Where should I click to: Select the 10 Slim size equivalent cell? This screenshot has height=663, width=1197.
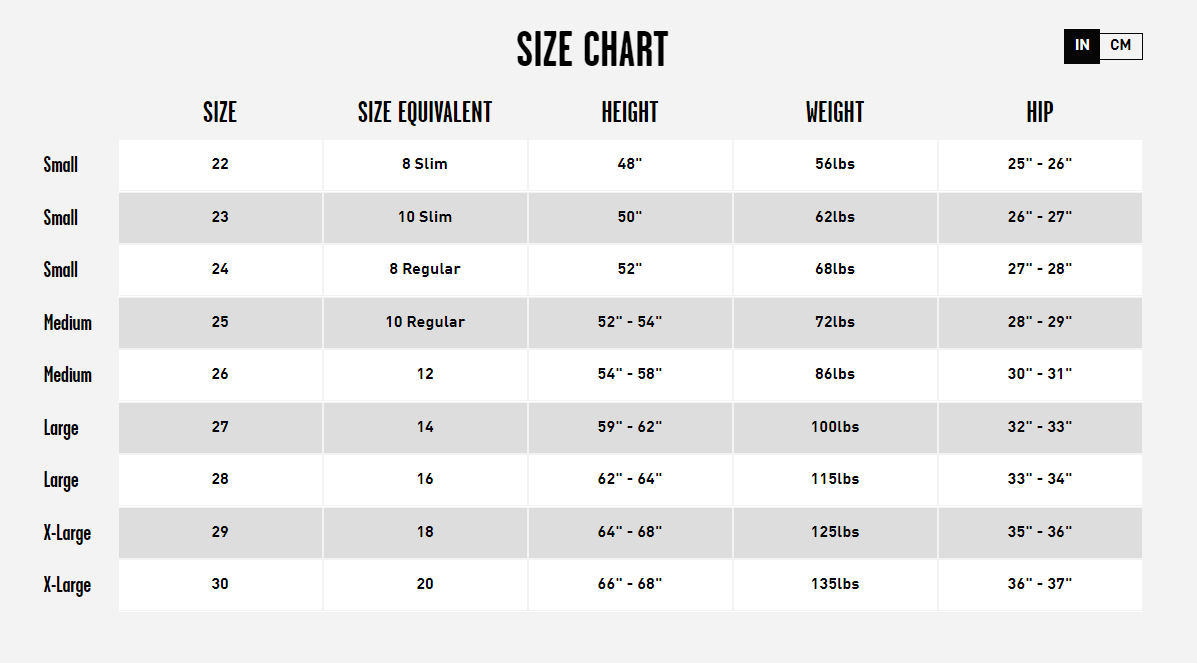tap(425, 217)
